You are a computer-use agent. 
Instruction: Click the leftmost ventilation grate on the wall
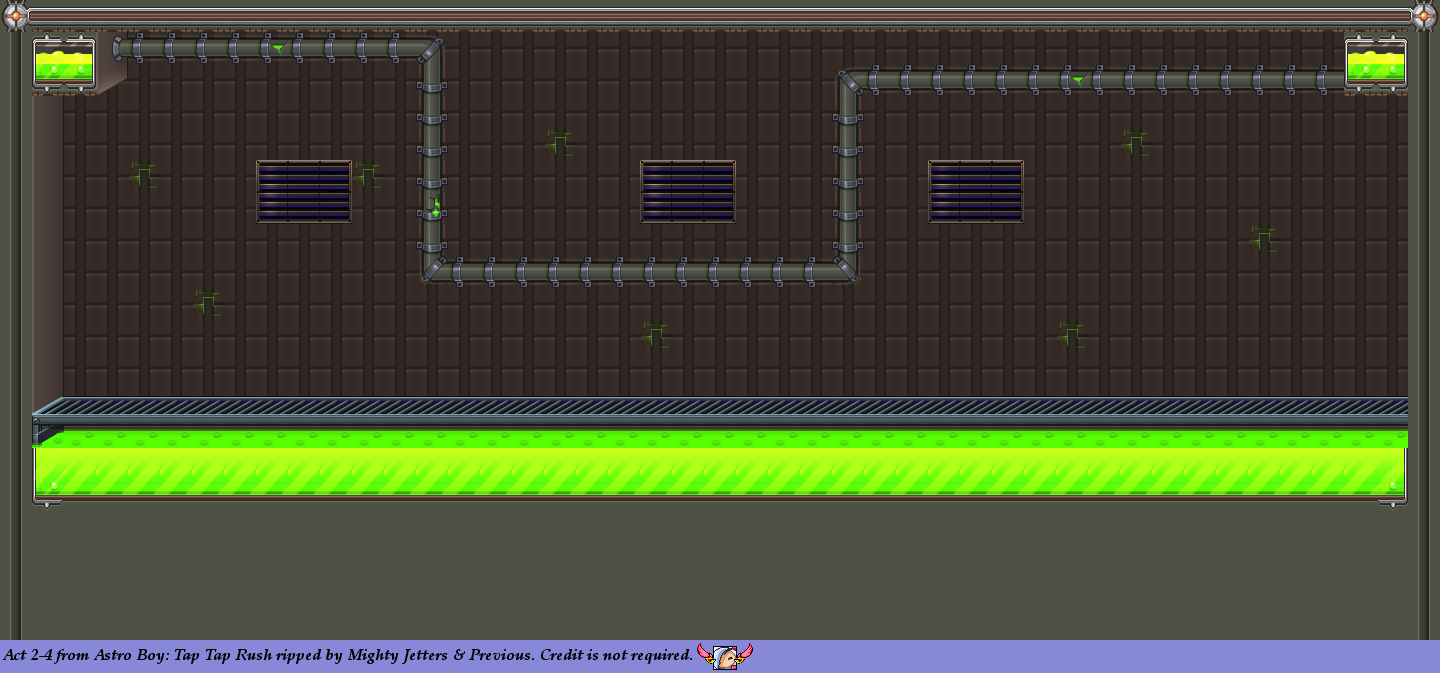[x=304, y=191]
